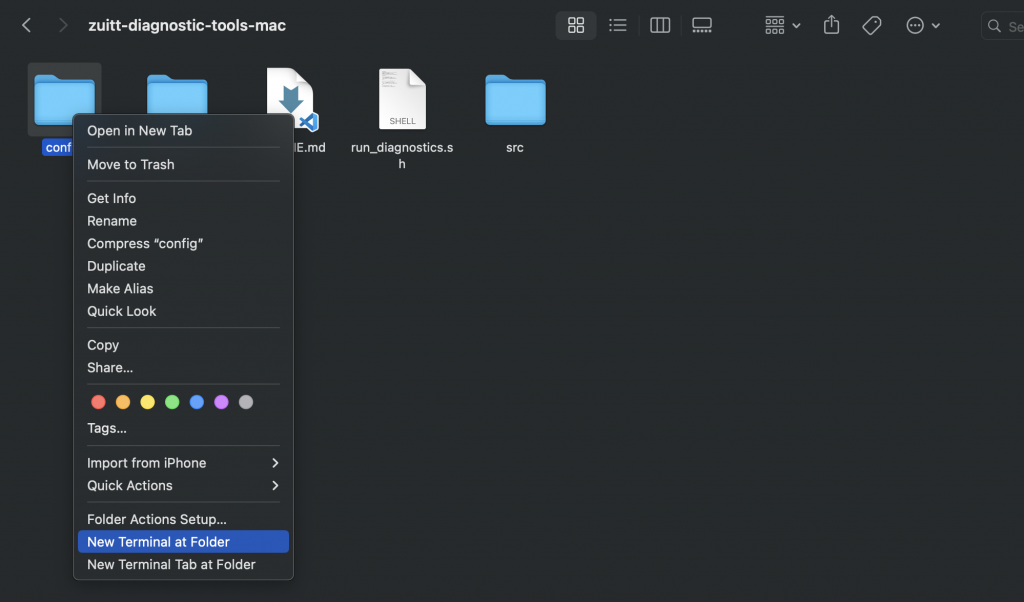Screen dimensions: 1024x602
Task: Select the src folder
Action: 515,100
